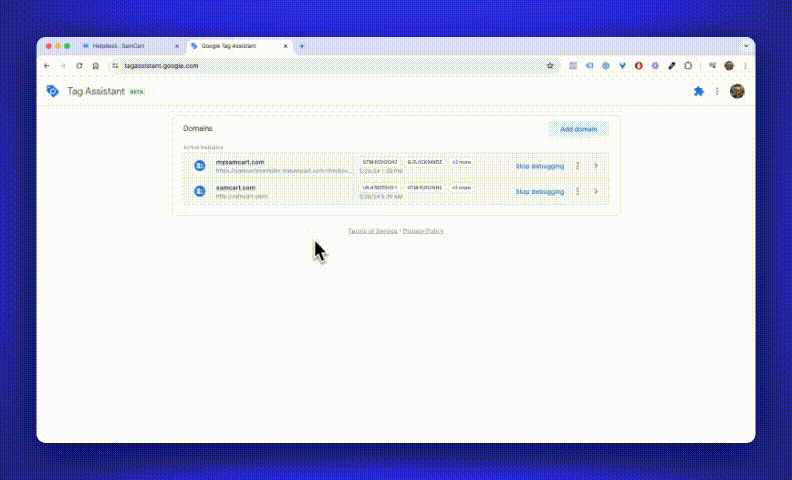Viewport: 792px width, 480px height.
Task: Click the Domains heading
Action: tap(197, 128)
